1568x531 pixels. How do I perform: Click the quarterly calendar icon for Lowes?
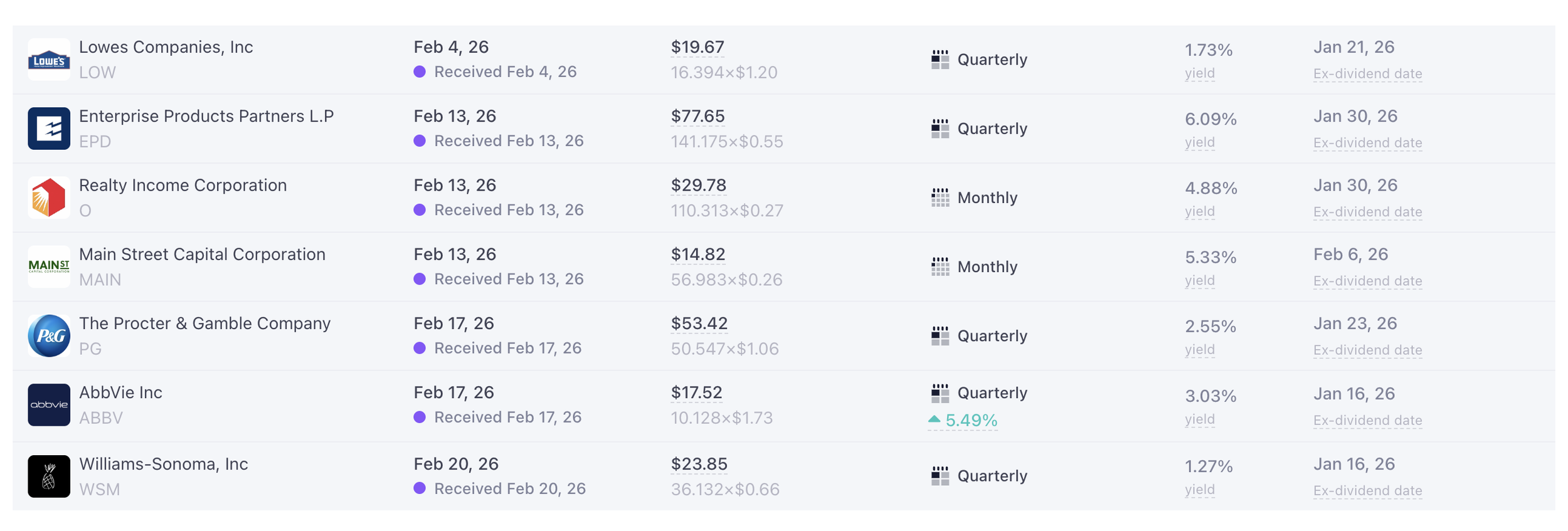940,60
